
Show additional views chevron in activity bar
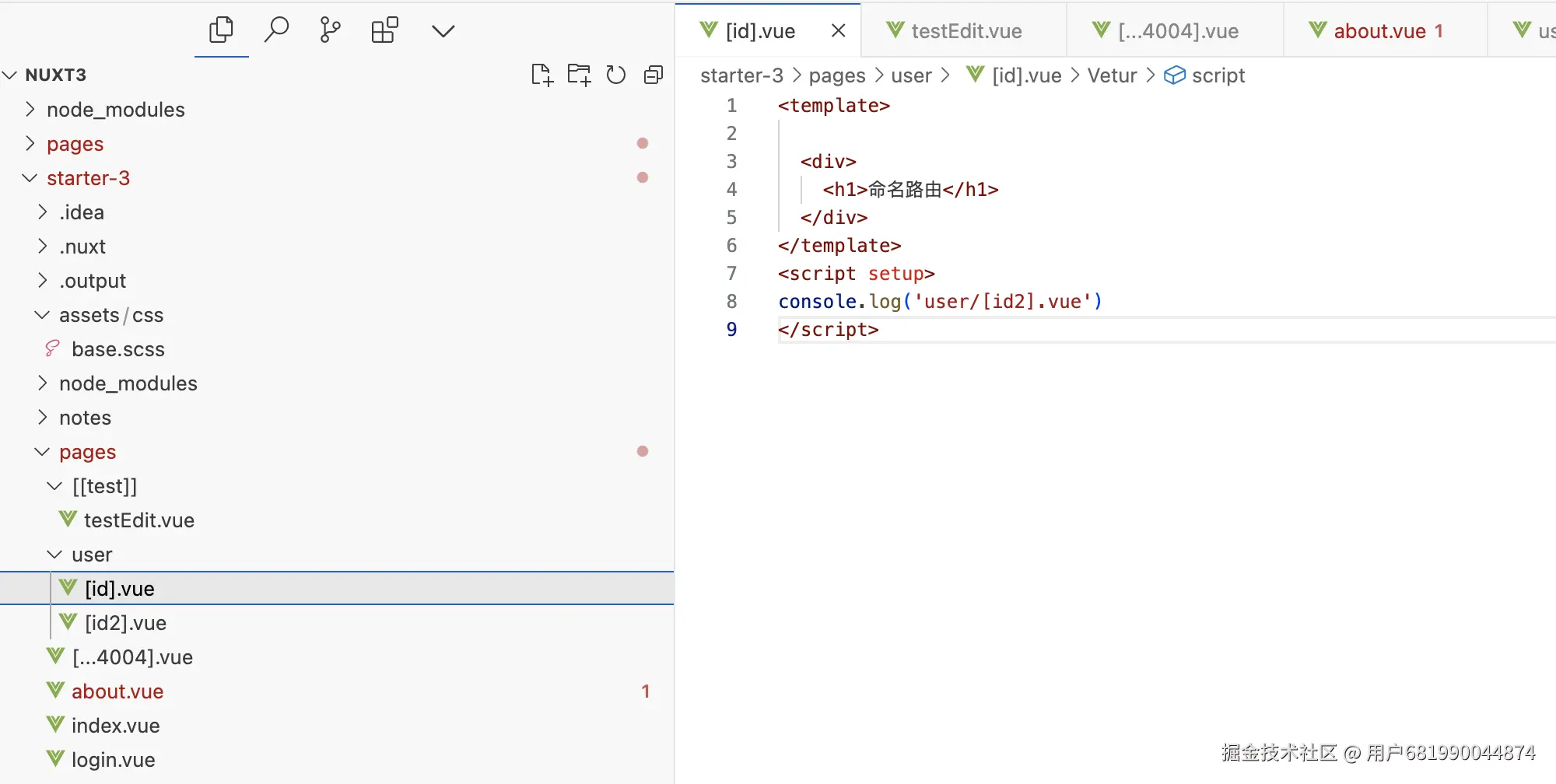(x=443, y=31)
